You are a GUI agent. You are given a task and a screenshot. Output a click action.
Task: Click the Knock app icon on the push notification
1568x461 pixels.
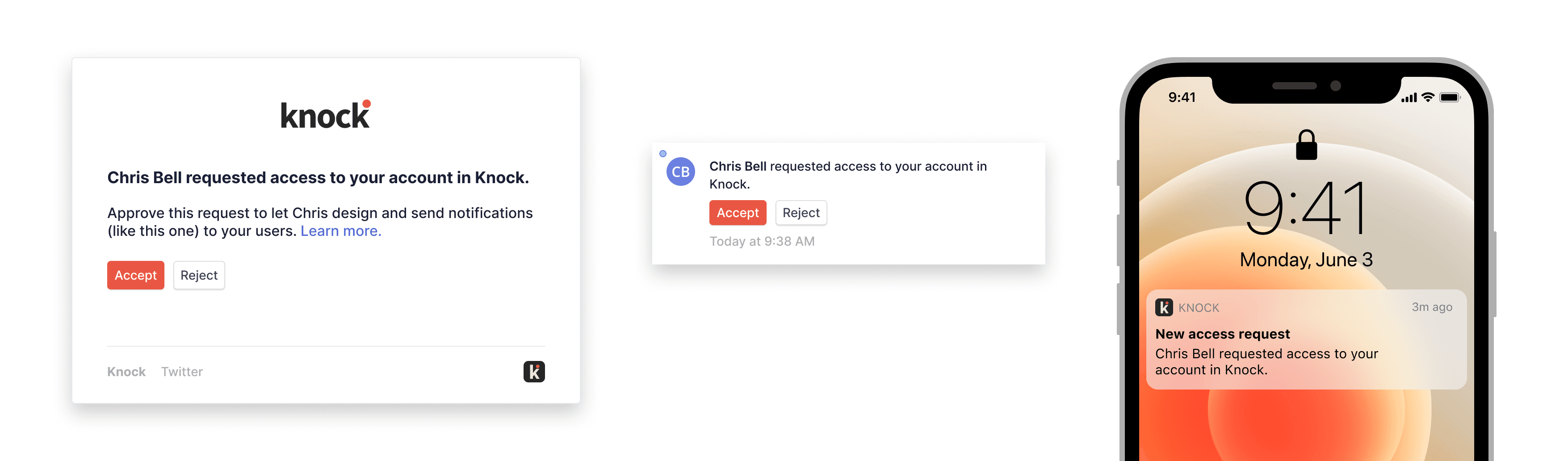click(1165, 307)
